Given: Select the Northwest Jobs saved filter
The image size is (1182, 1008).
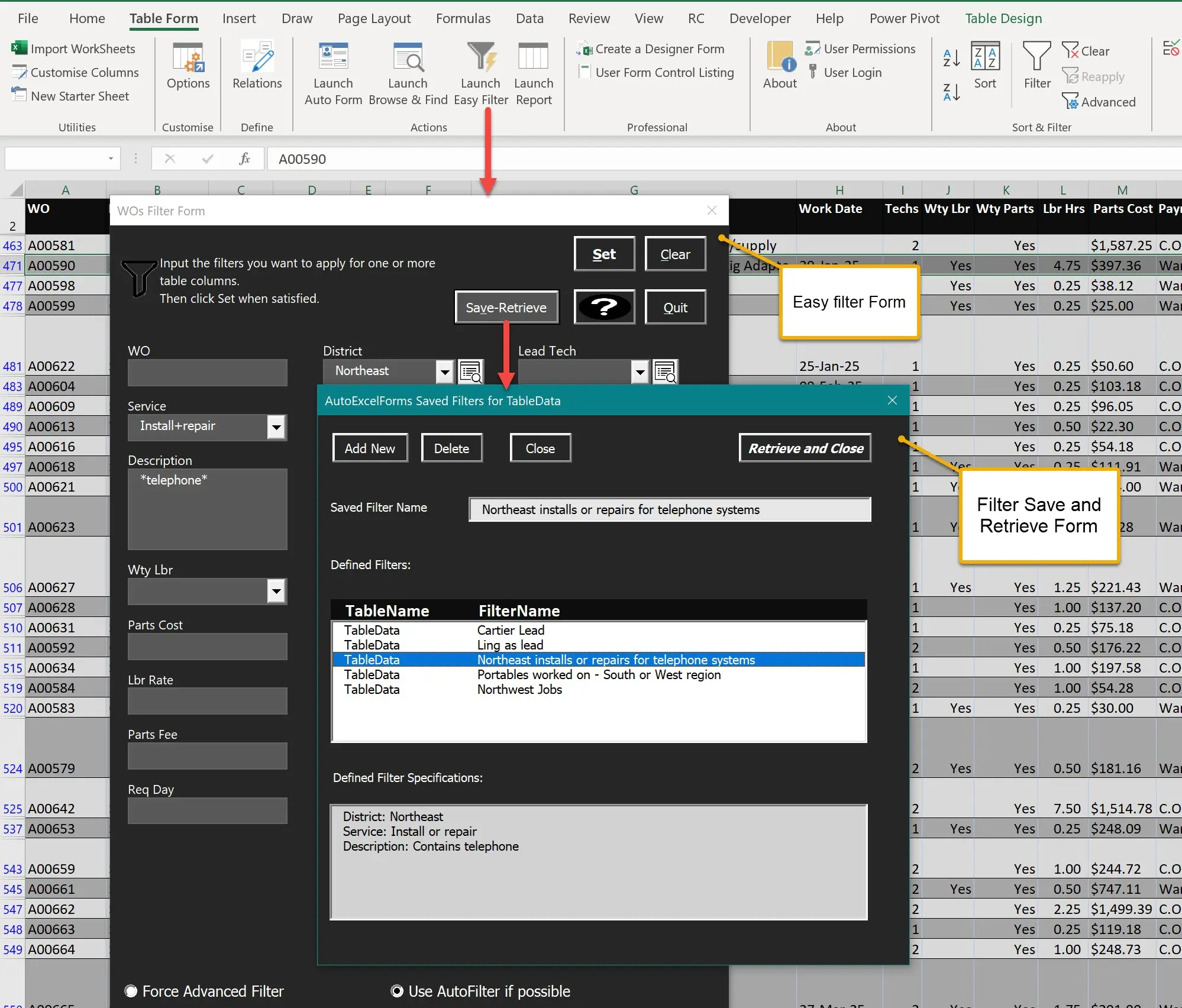Looking at the screenshot, I should point(519,690).
